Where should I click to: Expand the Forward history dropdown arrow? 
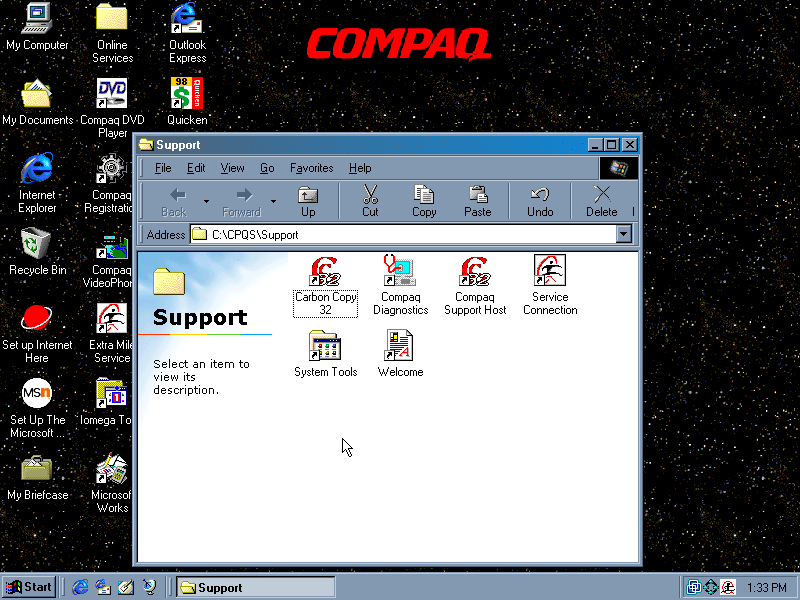[273, 202]
